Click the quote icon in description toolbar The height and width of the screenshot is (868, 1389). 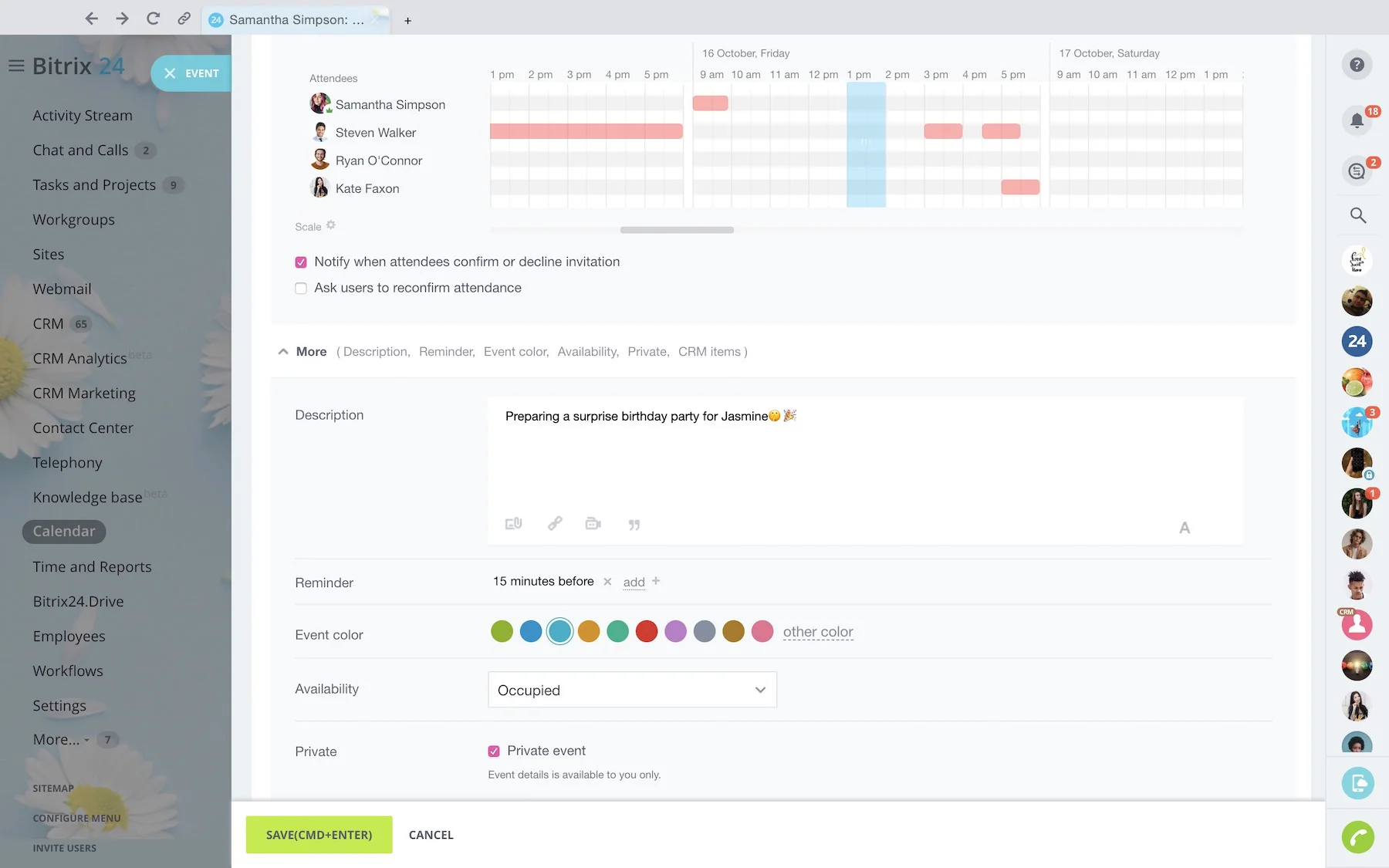[634, 525]
